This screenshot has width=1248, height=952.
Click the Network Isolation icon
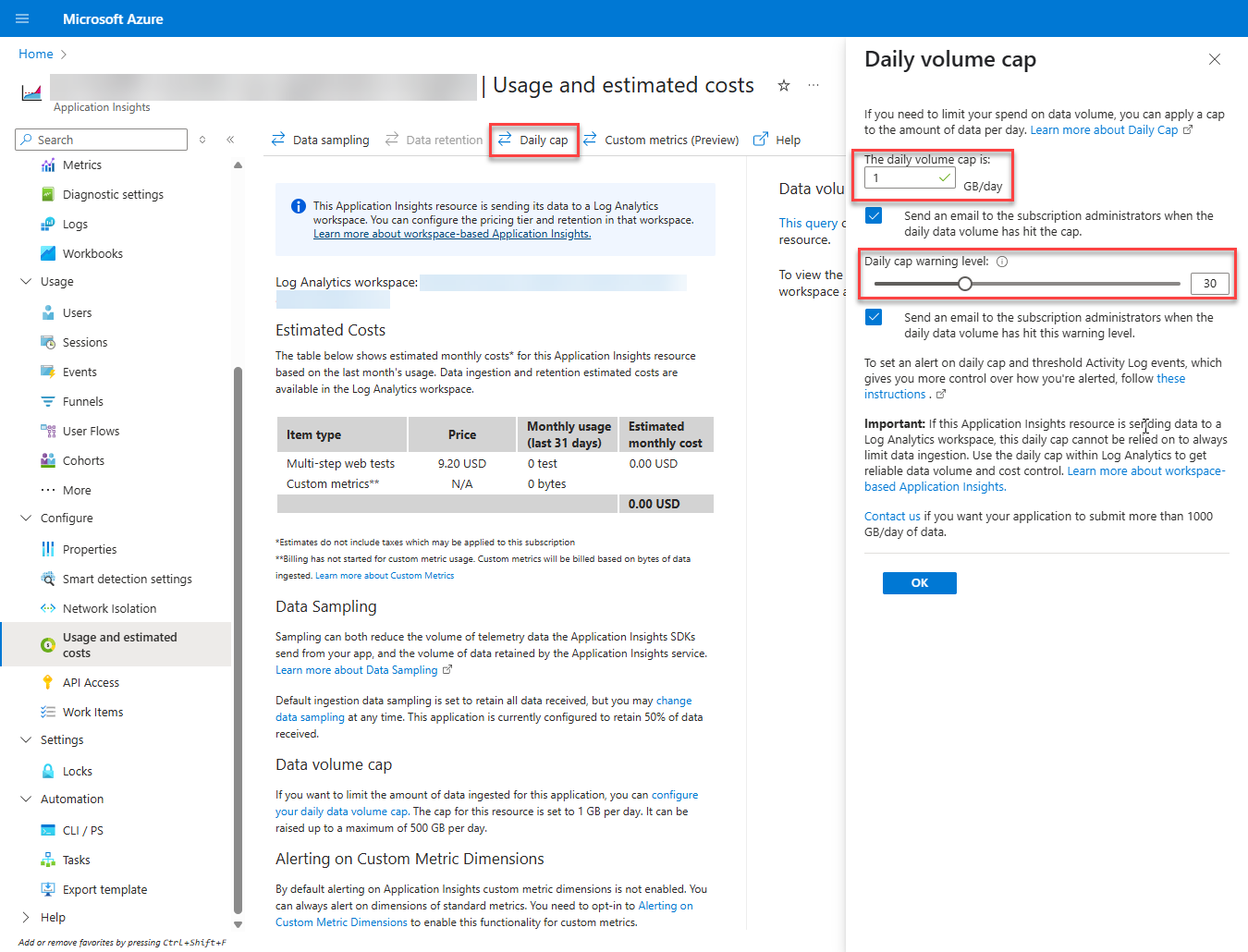(x=48, y=609)
